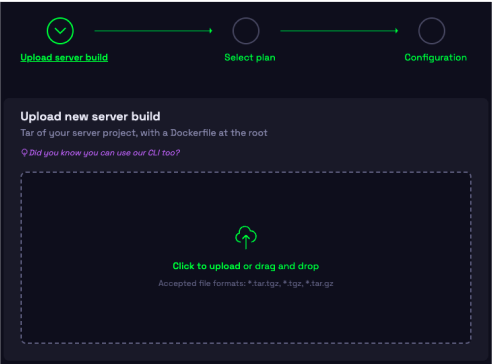Click the *.tgz format text

tap(293, 283)
